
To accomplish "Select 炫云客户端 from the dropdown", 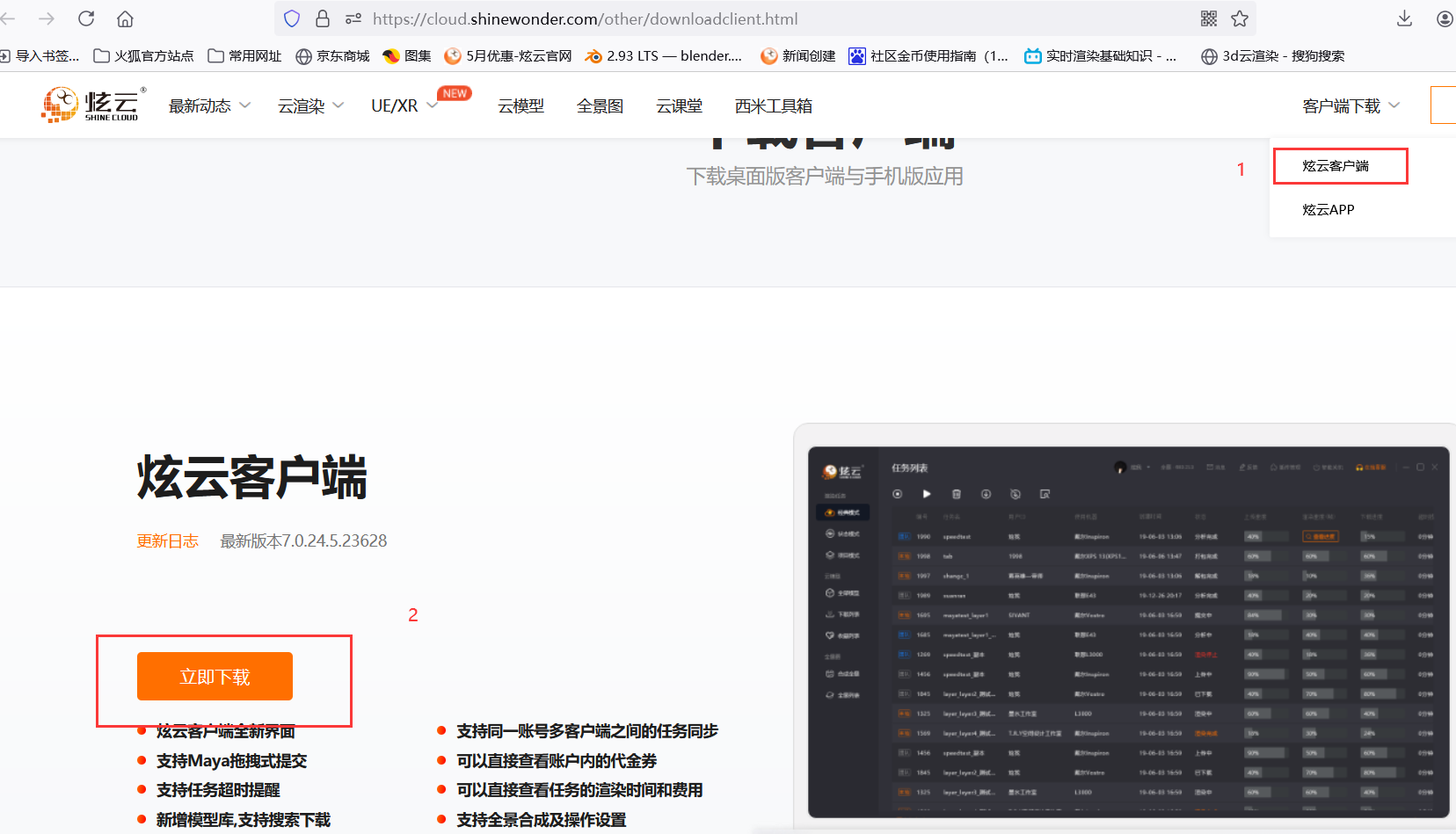I will click(1336, 165).
